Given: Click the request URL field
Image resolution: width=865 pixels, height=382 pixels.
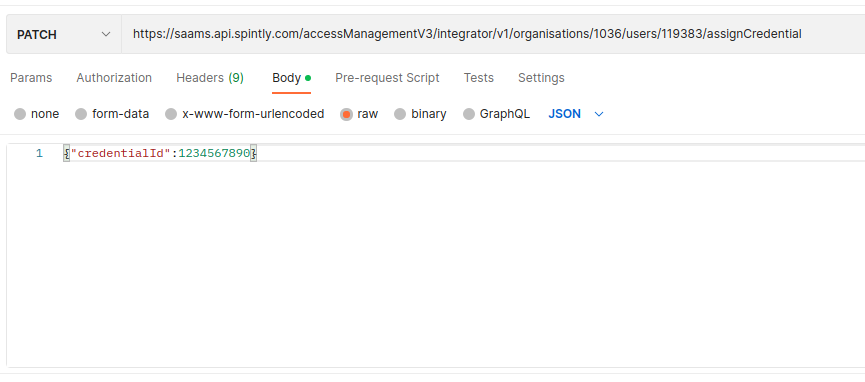Looking at the screenshot, I should coord(493,34).
